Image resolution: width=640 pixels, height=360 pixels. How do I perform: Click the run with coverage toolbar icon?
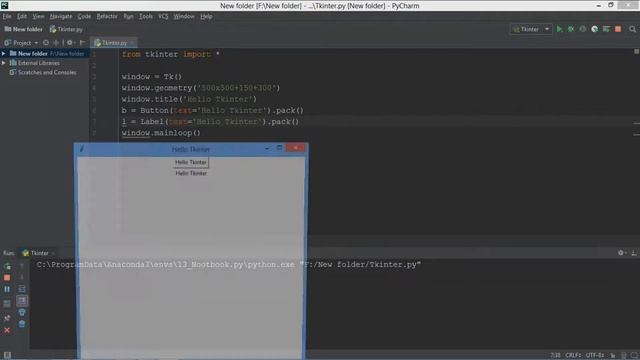pos(583,29)
